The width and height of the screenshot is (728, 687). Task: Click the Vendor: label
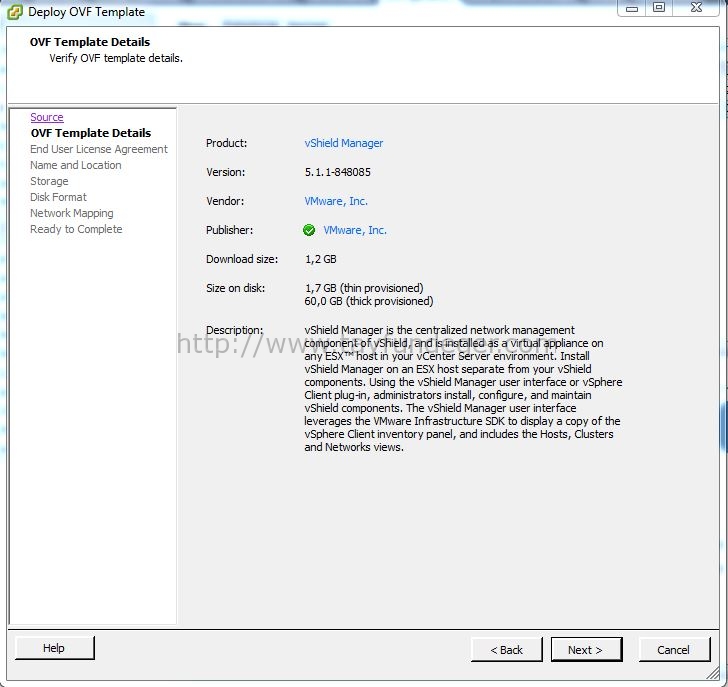[225, 201]
